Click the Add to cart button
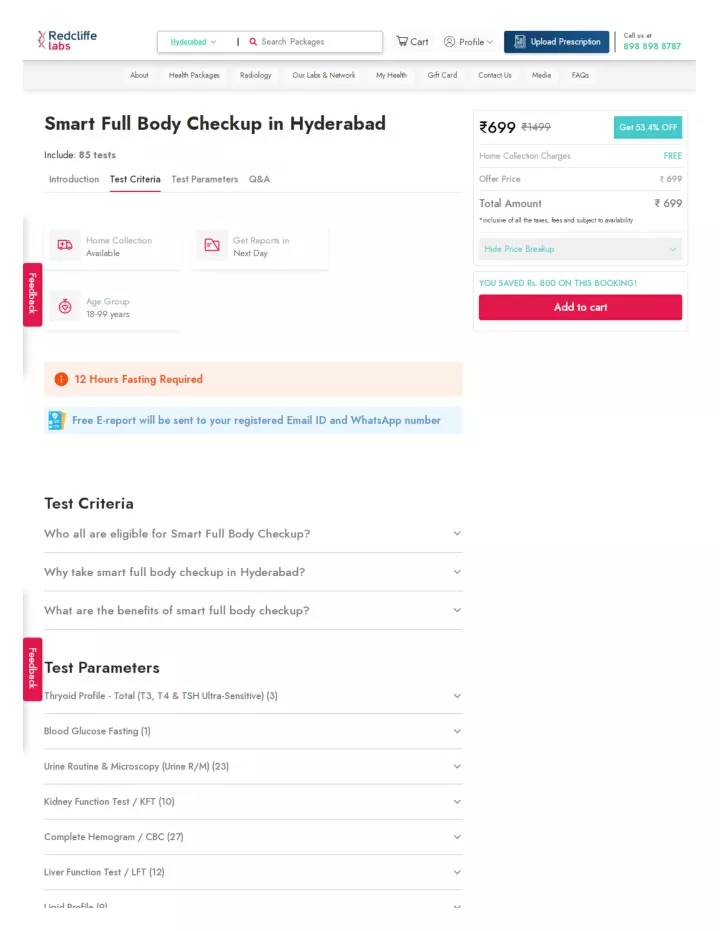The width and height of the screenshot is (720, 931). click(x=580, y=307)
